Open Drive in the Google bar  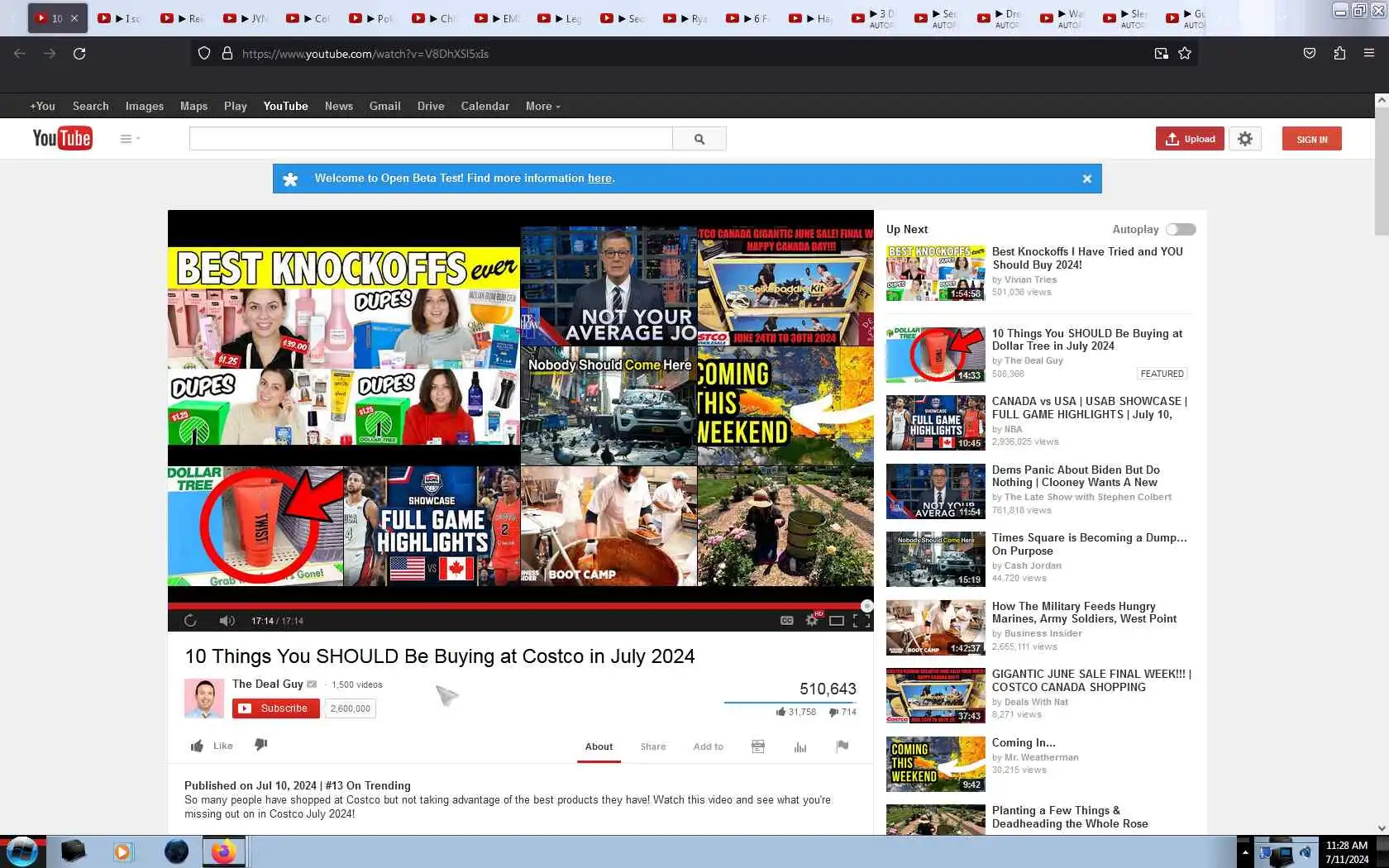click(431, 106)
